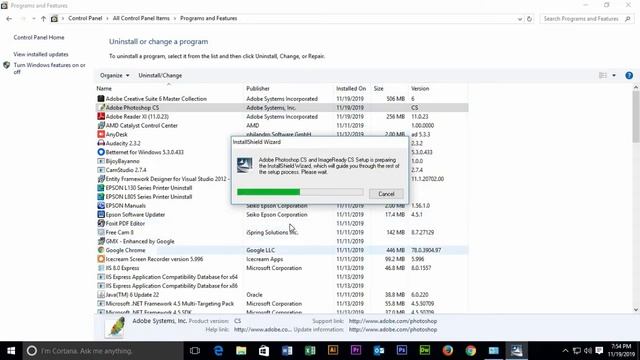Open recent locations dropdown arrow

(33, 19)
